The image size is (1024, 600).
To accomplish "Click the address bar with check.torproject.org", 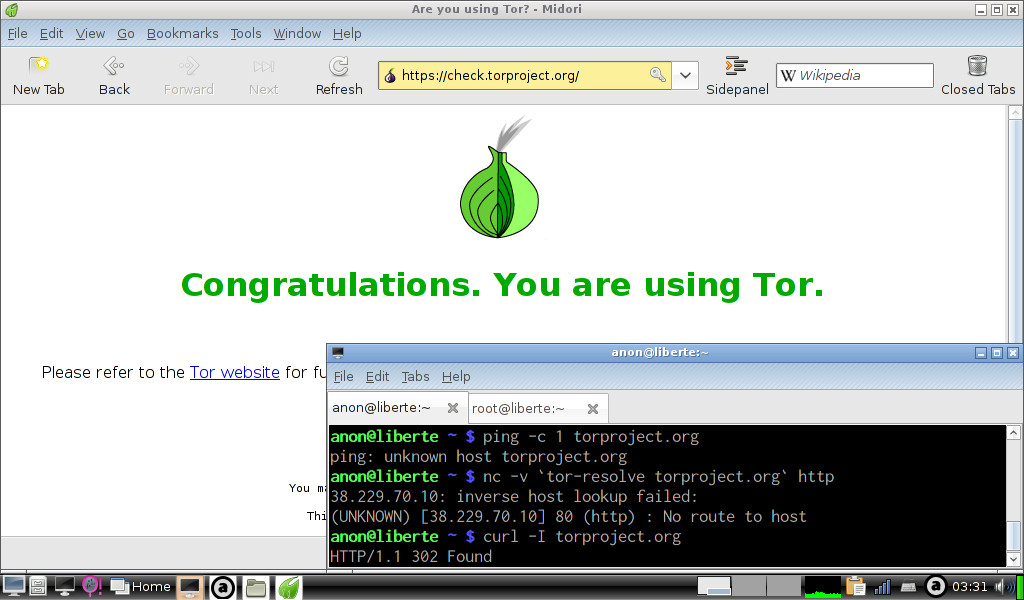I will 524,76.
